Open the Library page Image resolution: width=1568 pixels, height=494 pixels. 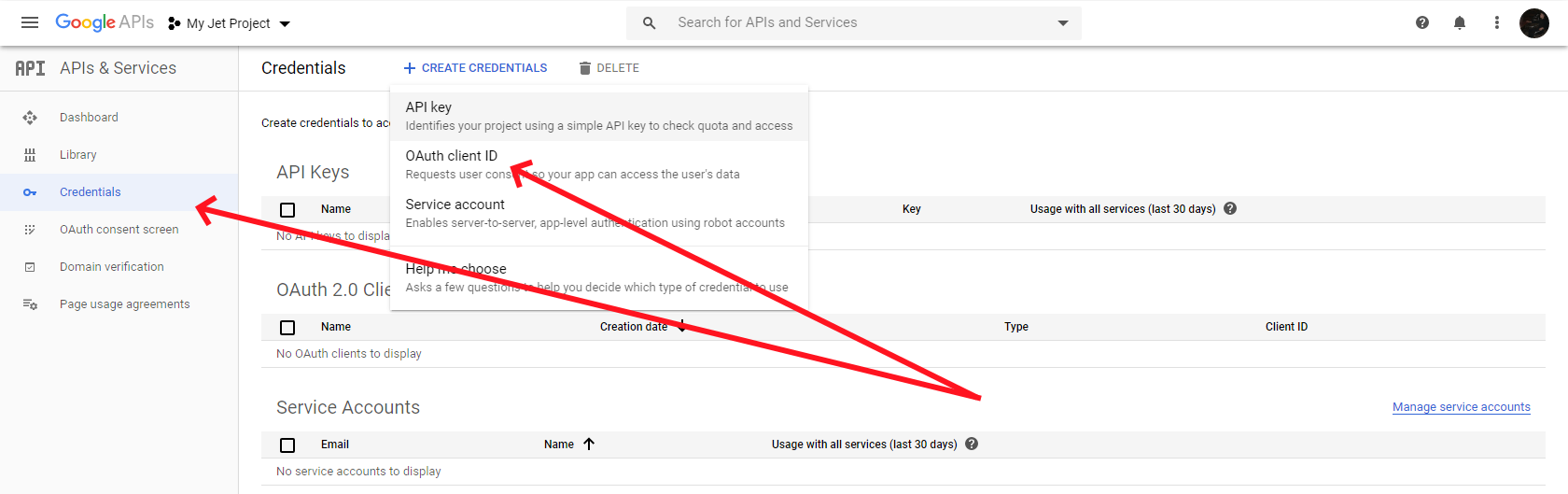pos(78,155)
